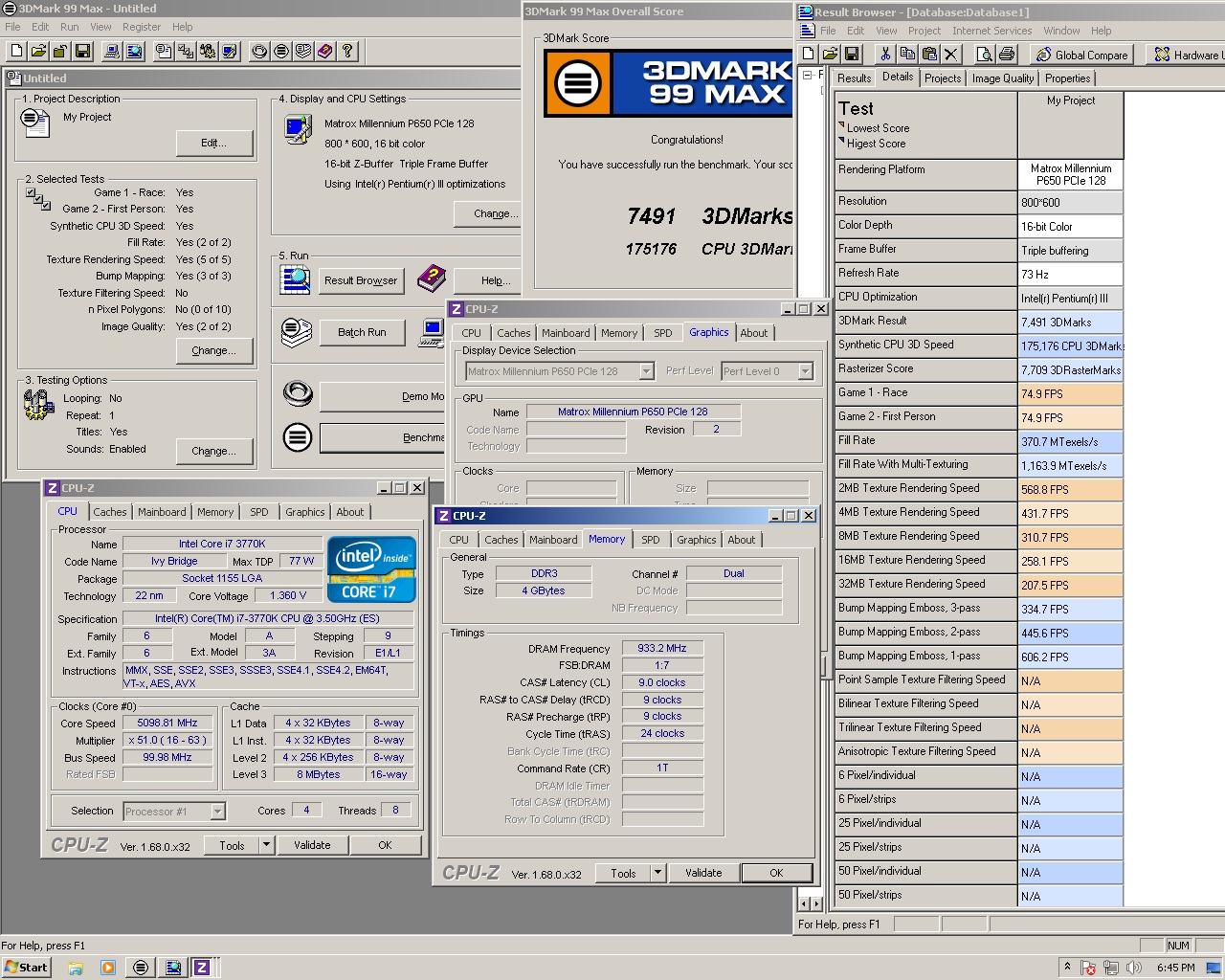Click Lowest Score sort link in Result Browser

click(x=878, y=128)
